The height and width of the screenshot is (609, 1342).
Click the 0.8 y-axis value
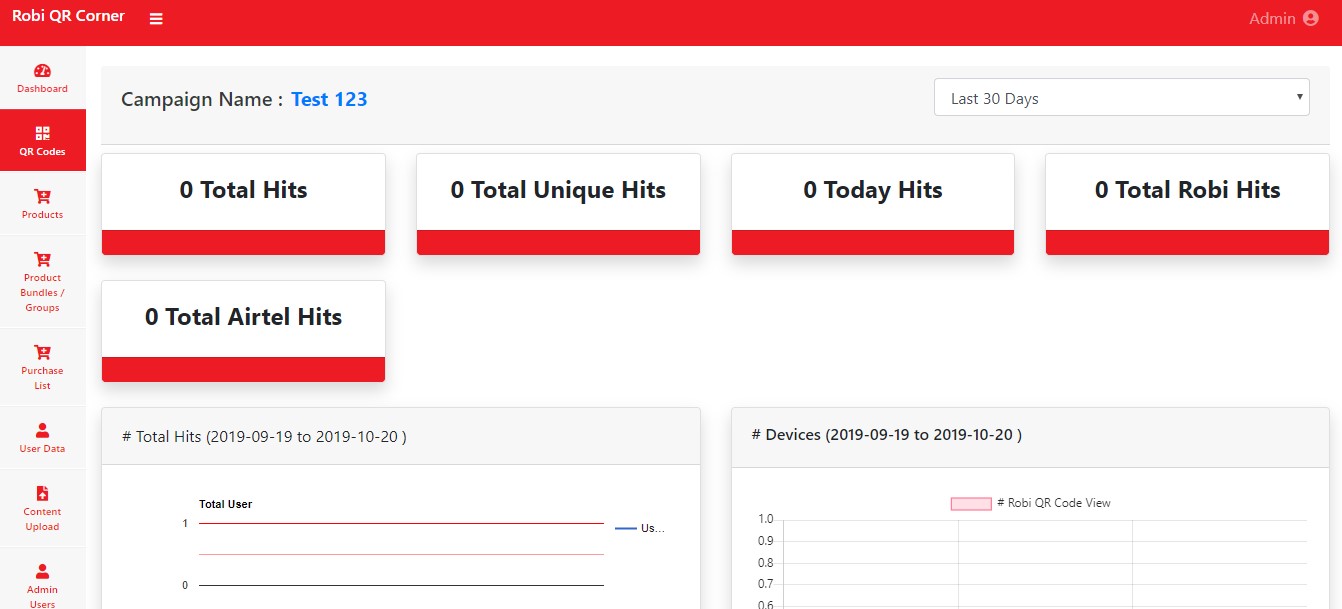(x=766, y=562)
